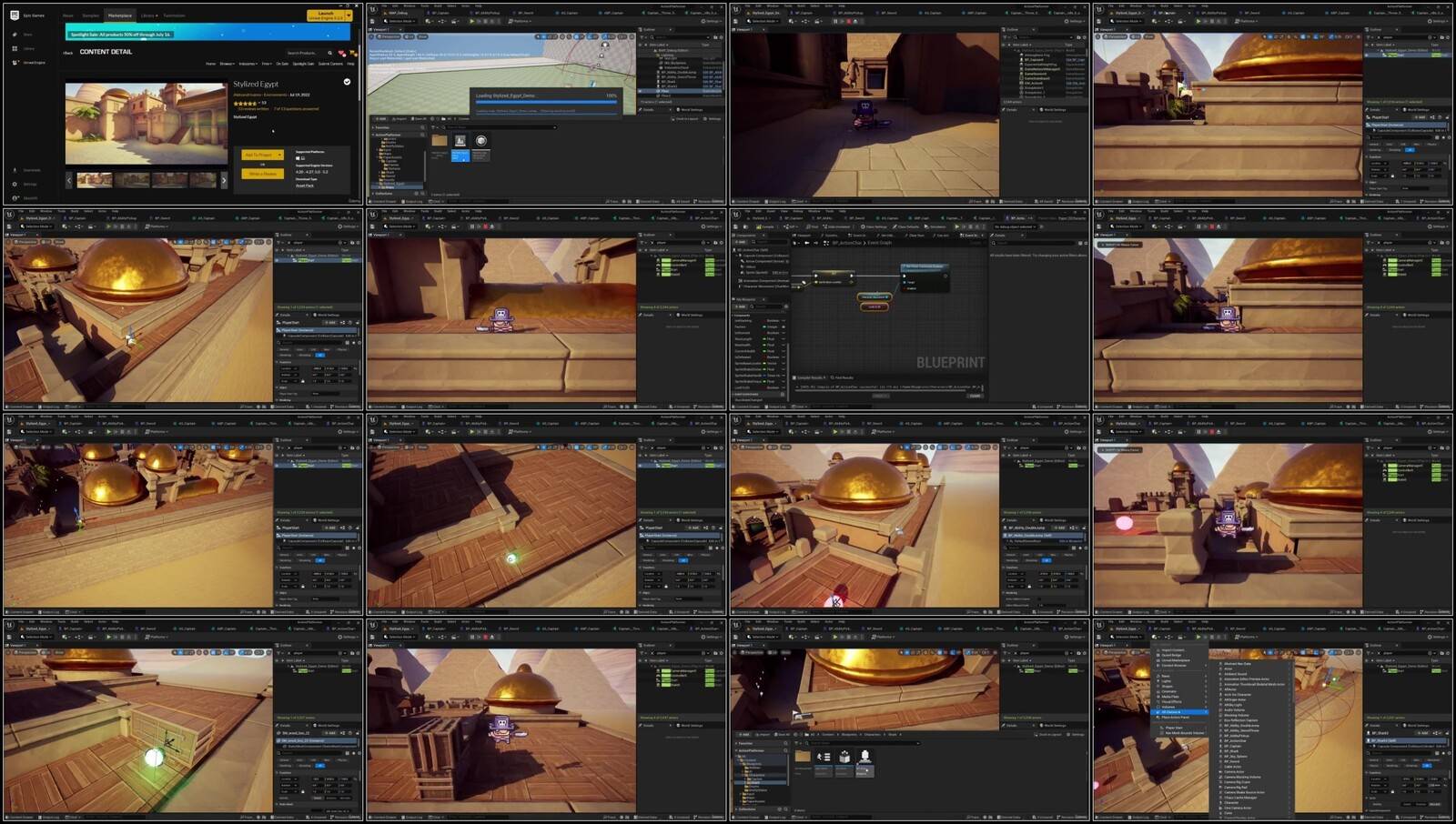Screen dimensions: 1456x824
Task: Switch to the Samples tab in the Epic Games Launcher
Action: [91, 15]
